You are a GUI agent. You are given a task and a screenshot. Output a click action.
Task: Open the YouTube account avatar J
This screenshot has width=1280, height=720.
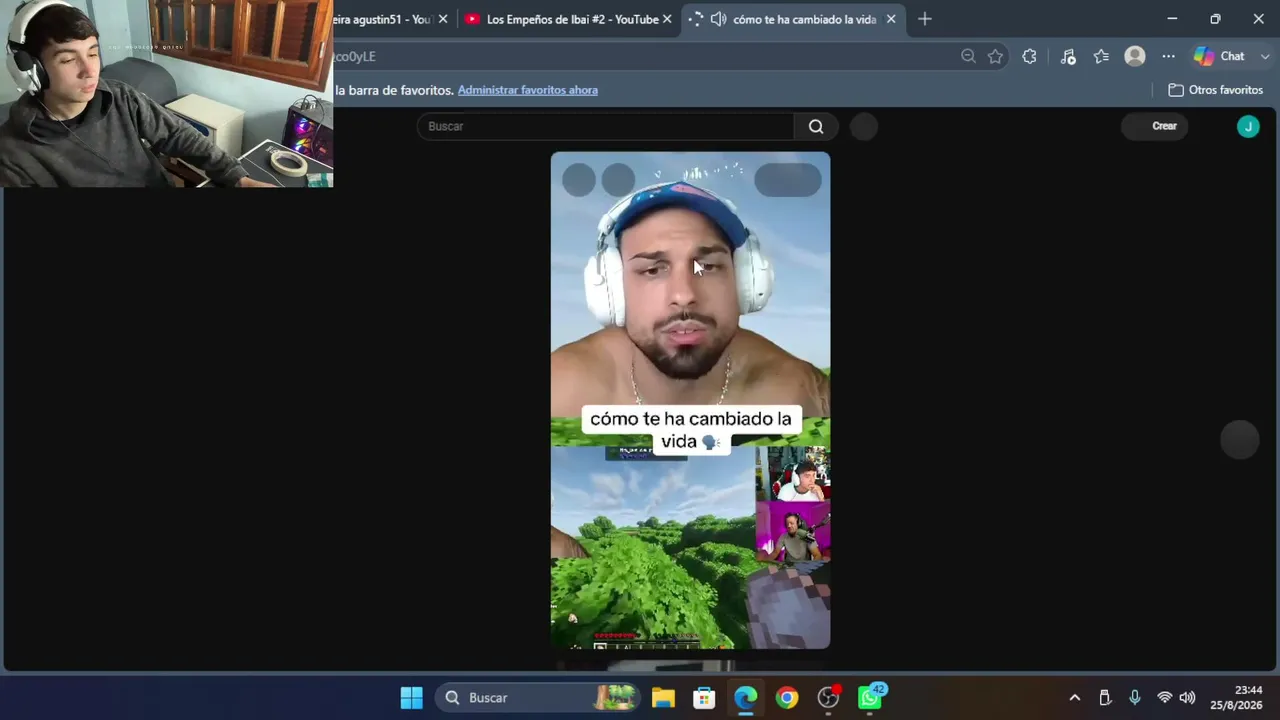click(x=1248, y=126)
